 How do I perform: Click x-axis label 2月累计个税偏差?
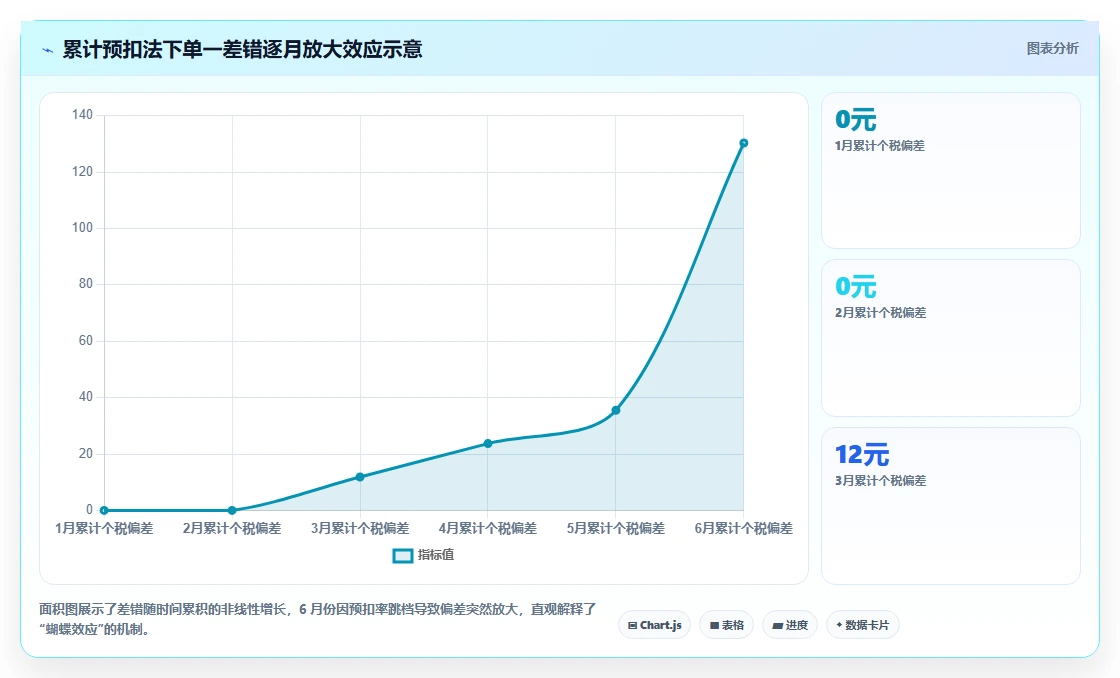232,528
